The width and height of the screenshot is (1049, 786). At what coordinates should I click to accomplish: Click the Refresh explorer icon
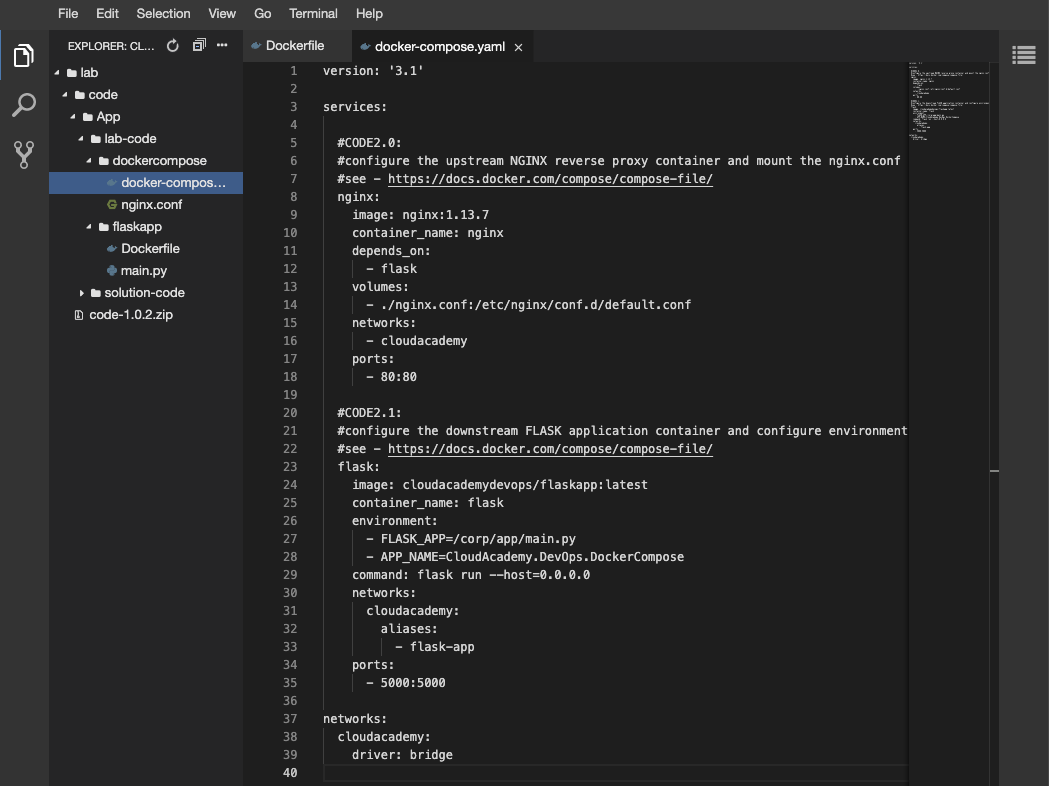click(172, 46)
